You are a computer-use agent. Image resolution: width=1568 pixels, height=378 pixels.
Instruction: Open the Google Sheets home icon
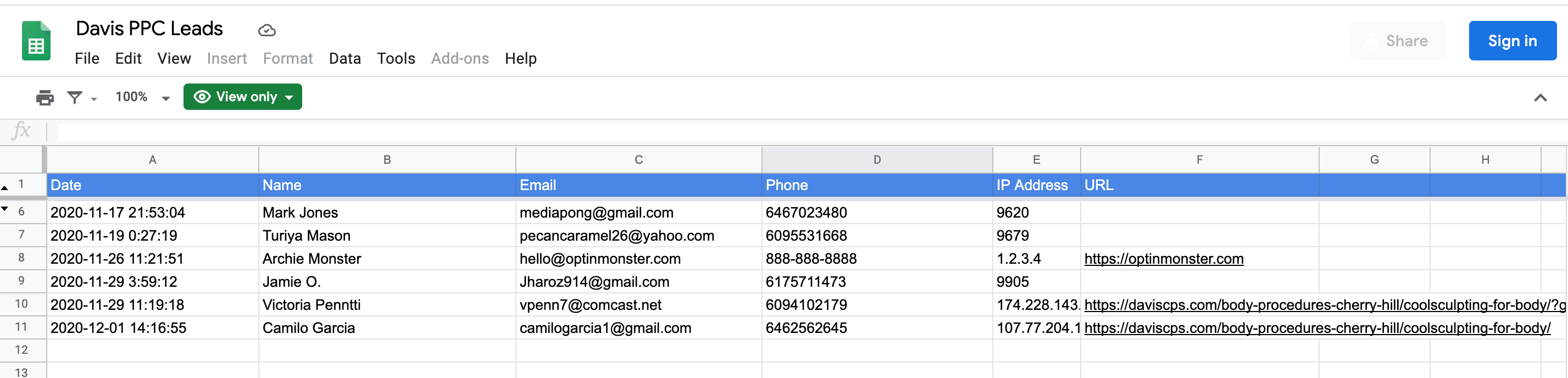(36, 41)
